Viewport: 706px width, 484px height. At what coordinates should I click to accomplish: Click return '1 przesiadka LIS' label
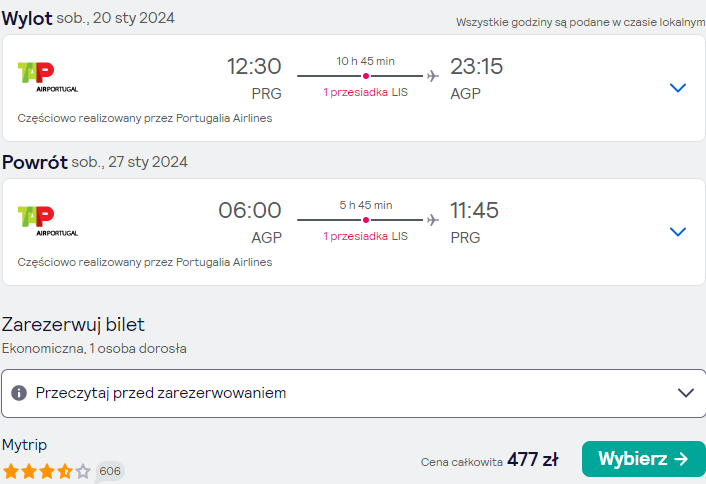(366, 236)
